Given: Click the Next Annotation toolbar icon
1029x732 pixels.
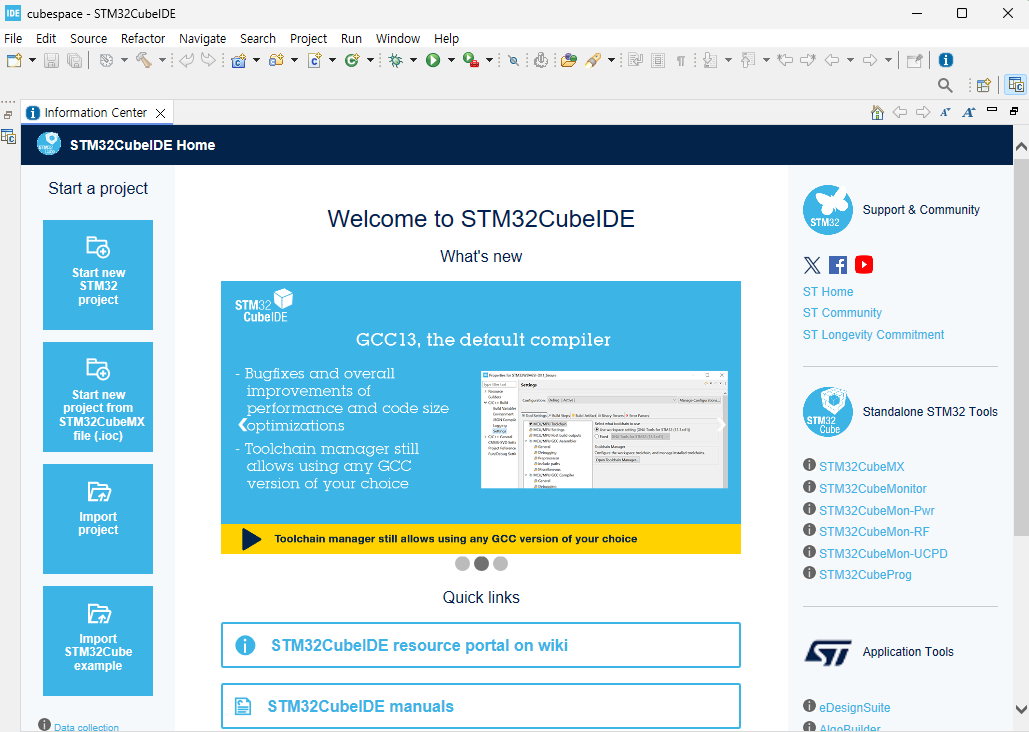Looking at the screenshot, I should tap(709, 60).
